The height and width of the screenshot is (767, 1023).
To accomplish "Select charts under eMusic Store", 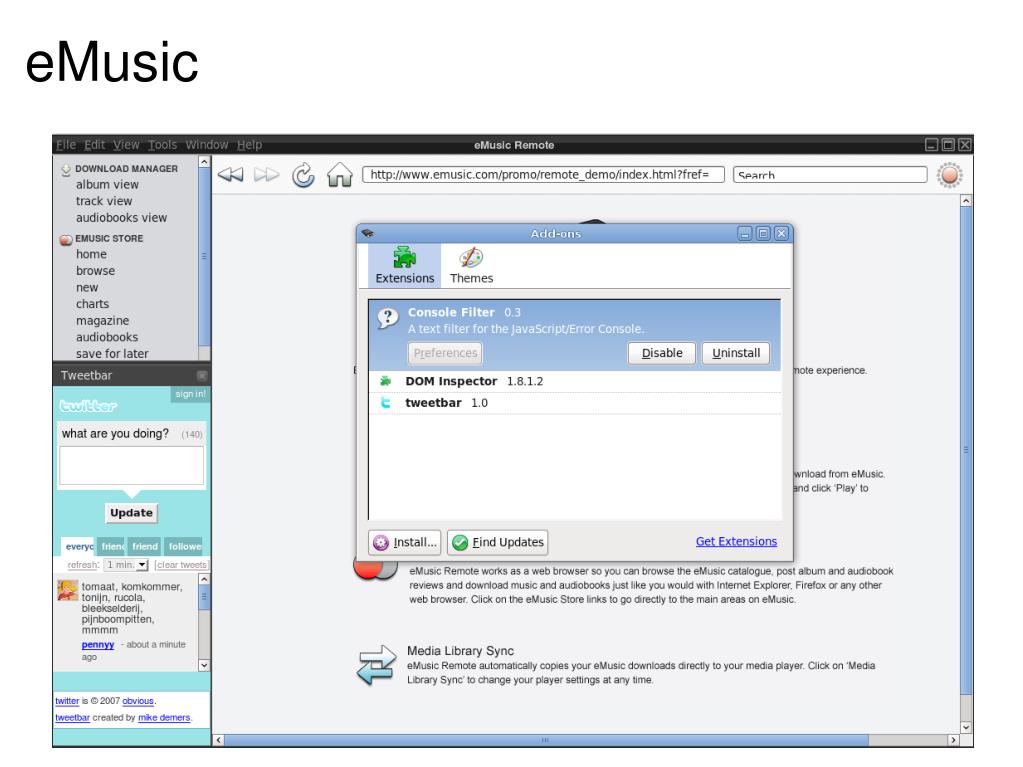I will [92, 304].
